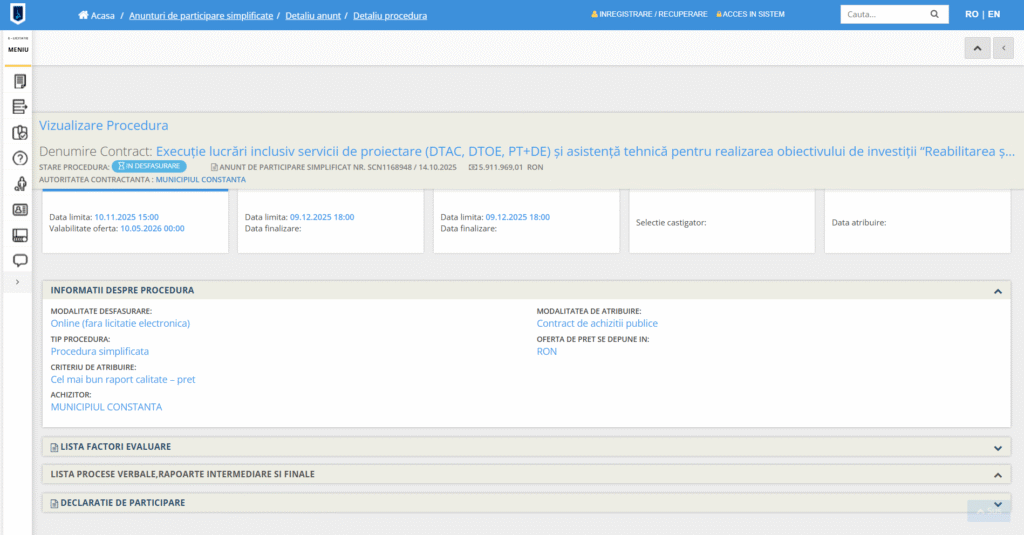Expand the Lista Factori Evaluare section
Image resolution: width=1024 pixels, height=535 pixels.
(x=997, y=447)
